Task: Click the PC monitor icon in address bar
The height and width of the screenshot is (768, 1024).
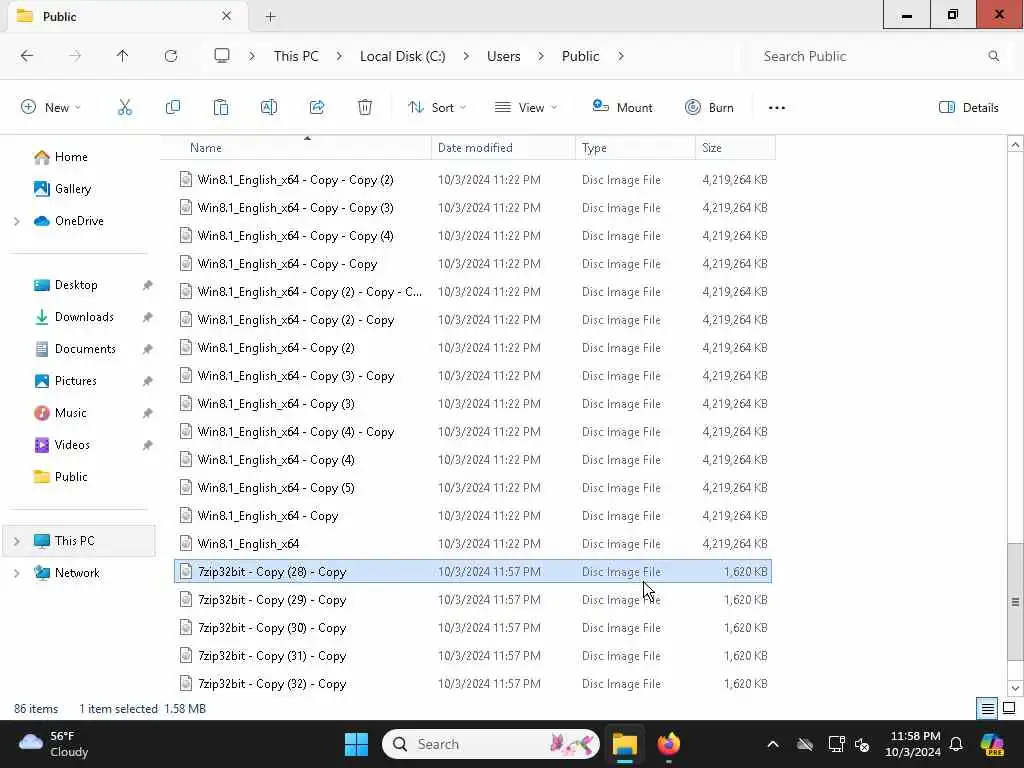Action: [x=222, y=56]
